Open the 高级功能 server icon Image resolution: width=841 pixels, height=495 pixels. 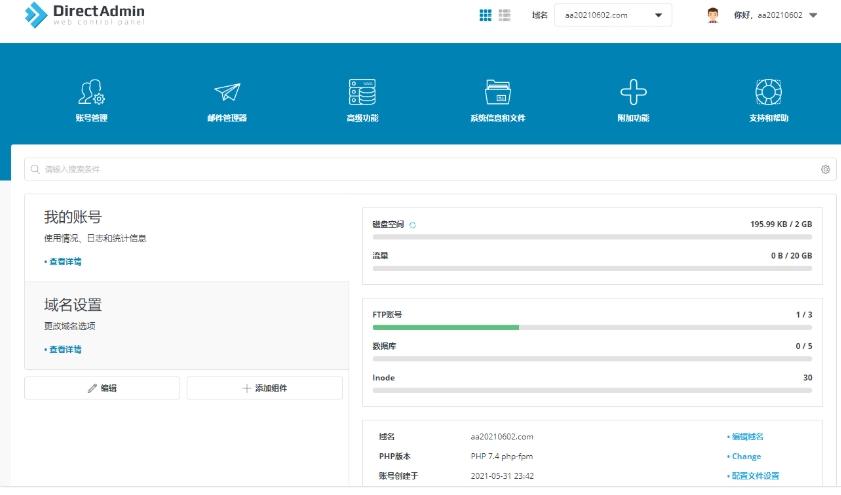pyautogui.click(x=361, y=93)
